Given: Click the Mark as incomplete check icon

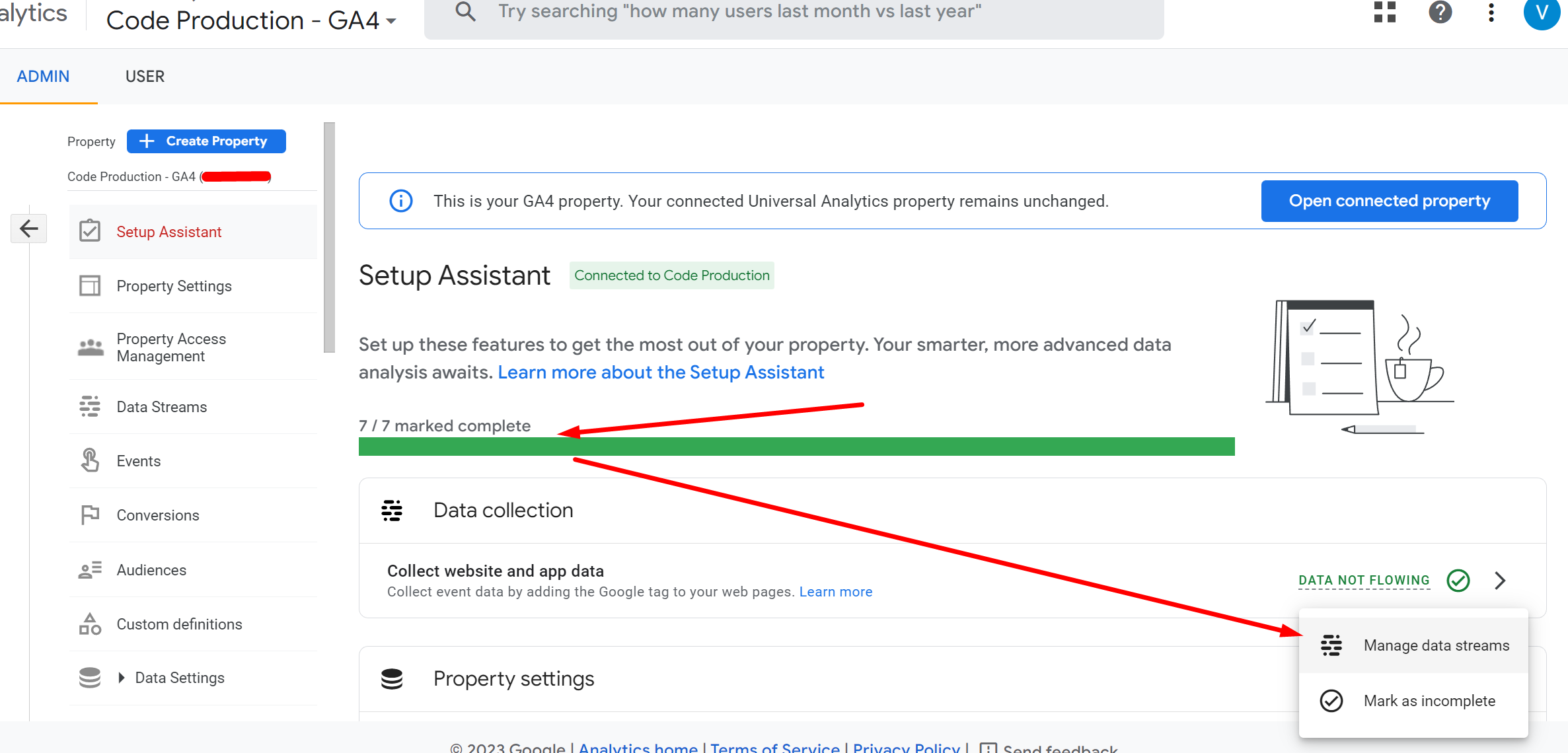Looking at the screenshot, I should pyautogui.click(x=1331, y=701).
